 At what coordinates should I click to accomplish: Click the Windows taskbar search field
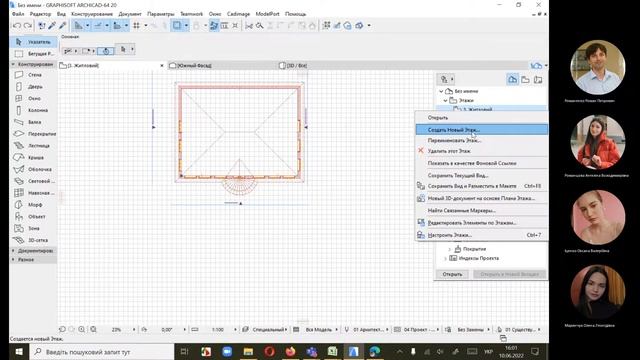coord(102,351)
